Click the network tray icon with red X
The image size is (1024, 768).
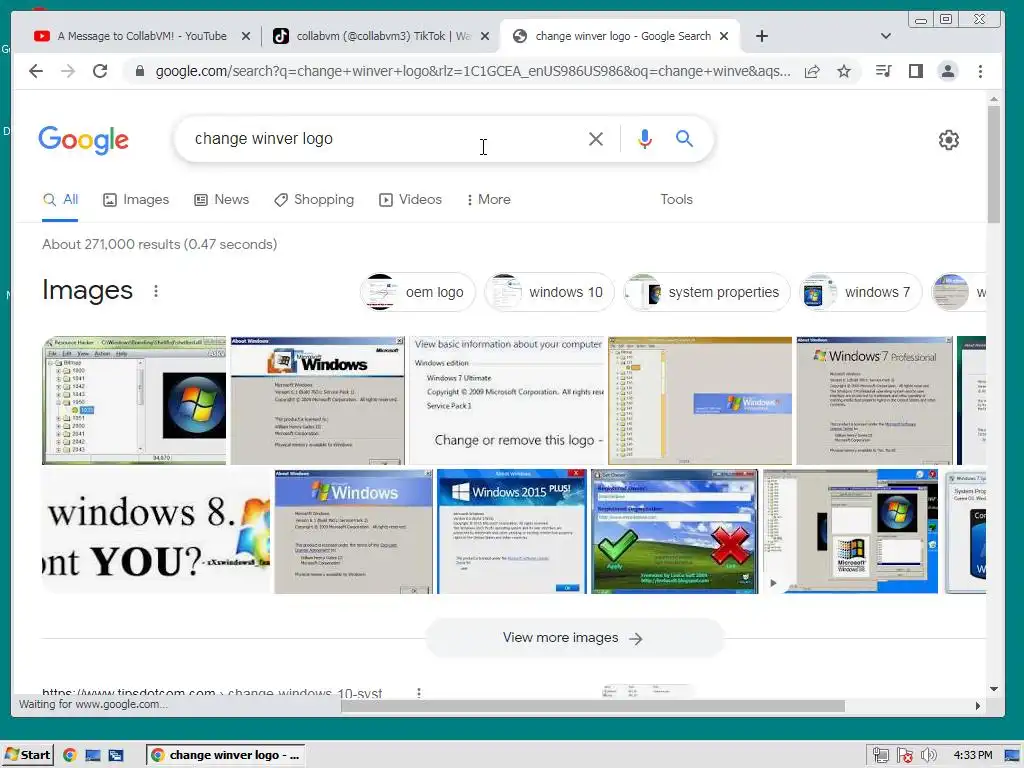[x=904, y=756]
